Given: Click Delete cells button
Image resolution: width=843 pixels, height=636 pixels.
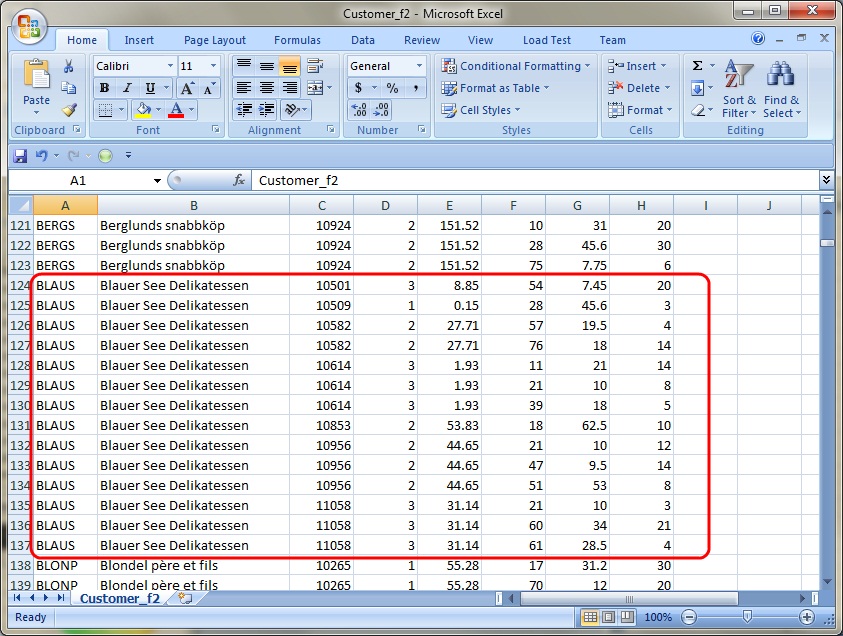Looking at the screenshot, I should point(639,88).
